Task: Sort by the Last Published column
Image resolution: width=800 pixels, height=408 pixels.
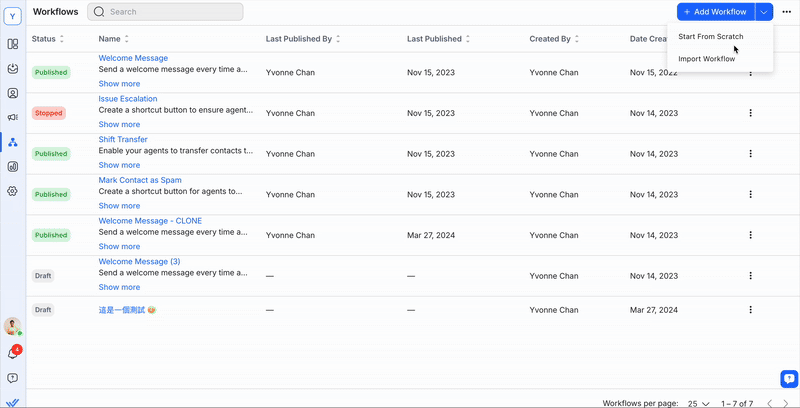Action: [439, 39]
